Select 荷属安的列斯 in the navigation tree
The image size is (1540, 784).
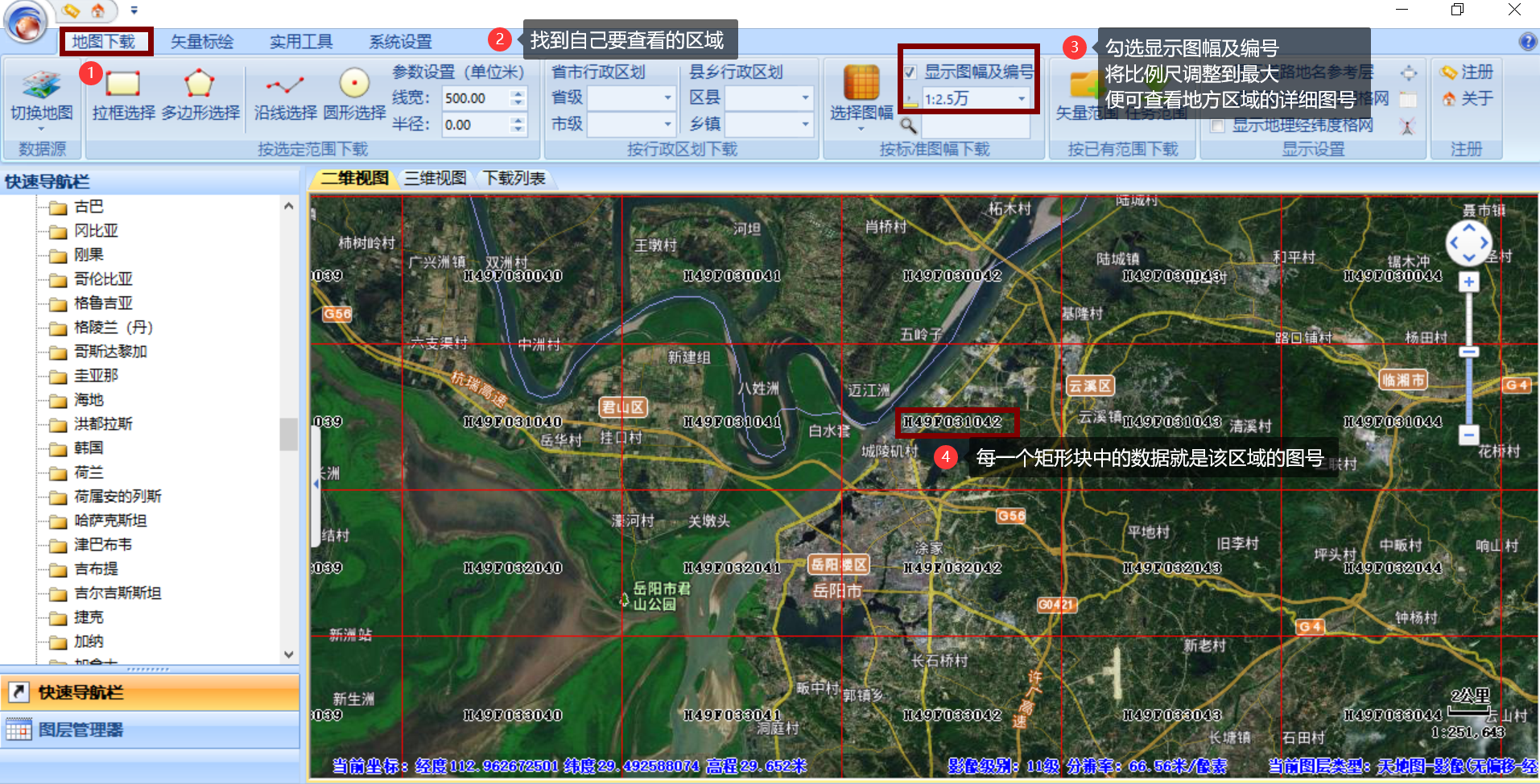118,497
